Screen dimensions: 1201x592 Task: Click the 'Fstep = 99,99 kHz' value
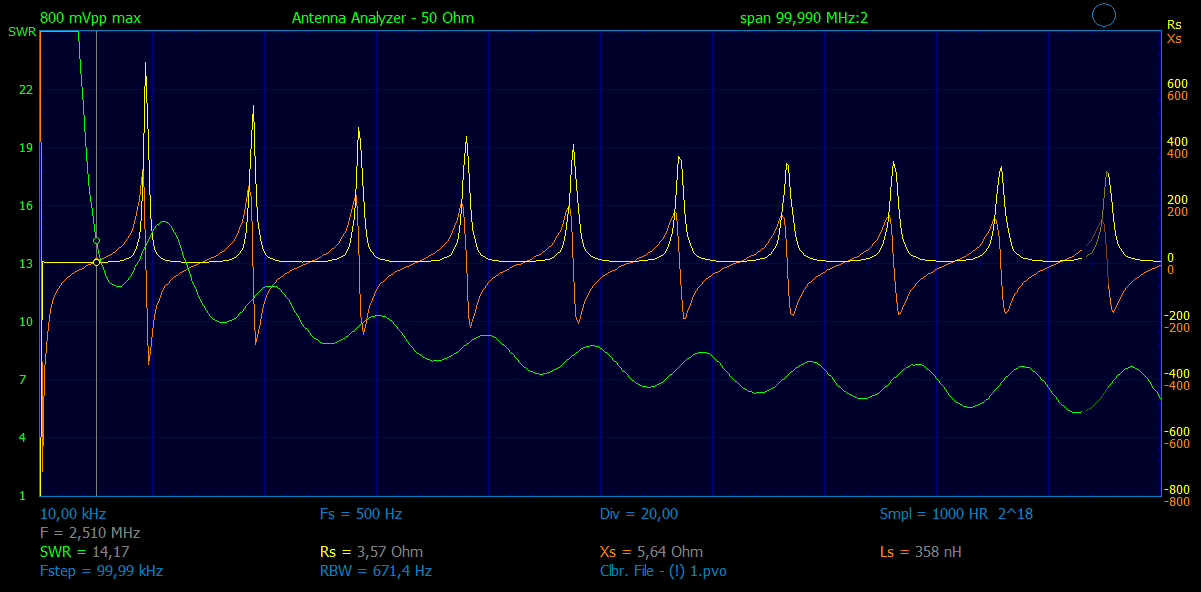pos(101,571)
